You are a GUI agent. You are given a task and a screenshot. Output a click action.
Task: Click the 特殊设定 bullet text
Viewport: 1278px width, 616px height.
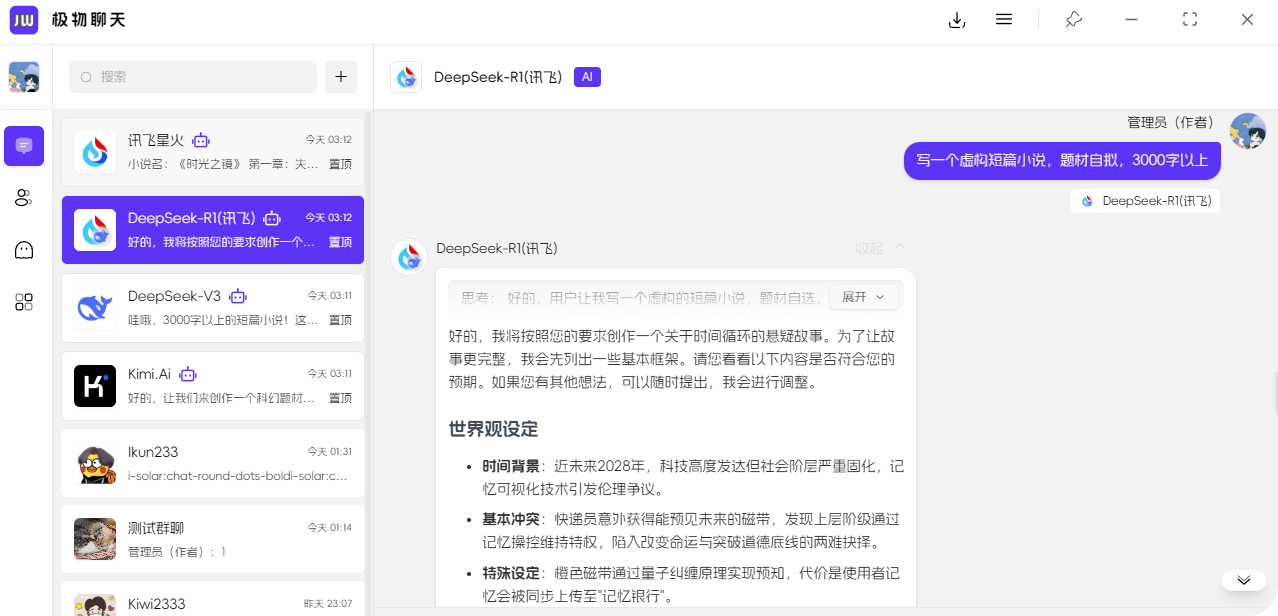tap(693, 584)
